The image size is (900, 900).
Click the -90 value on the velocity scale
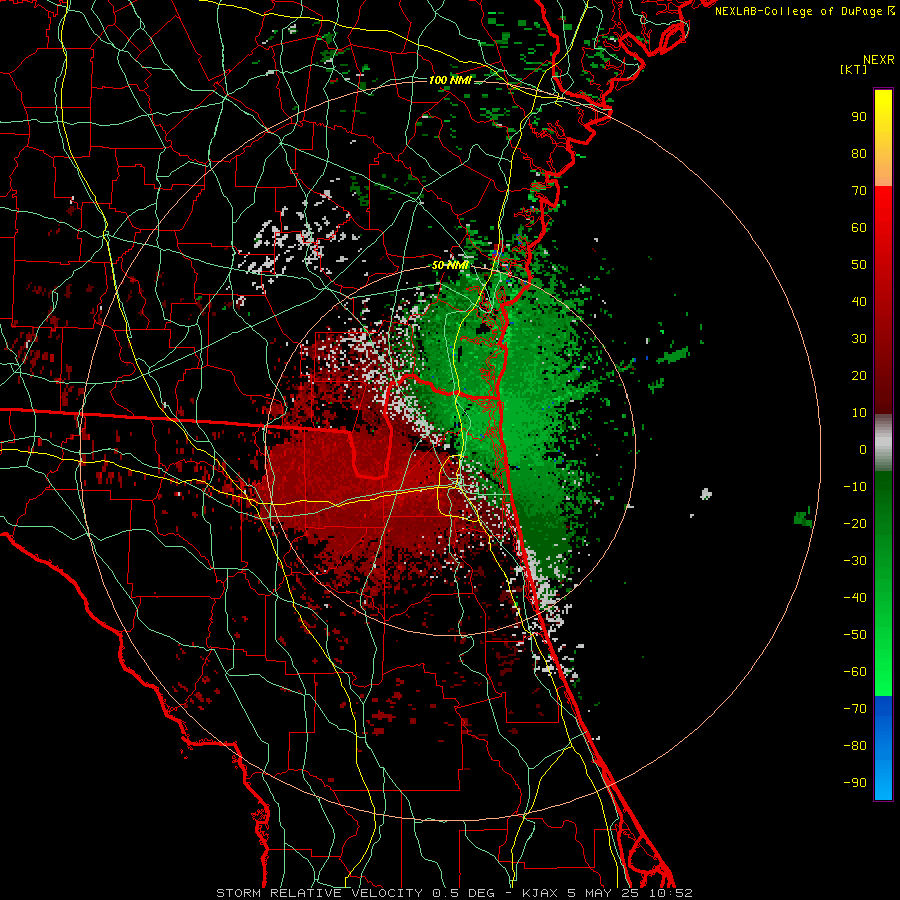click(855, 783)
